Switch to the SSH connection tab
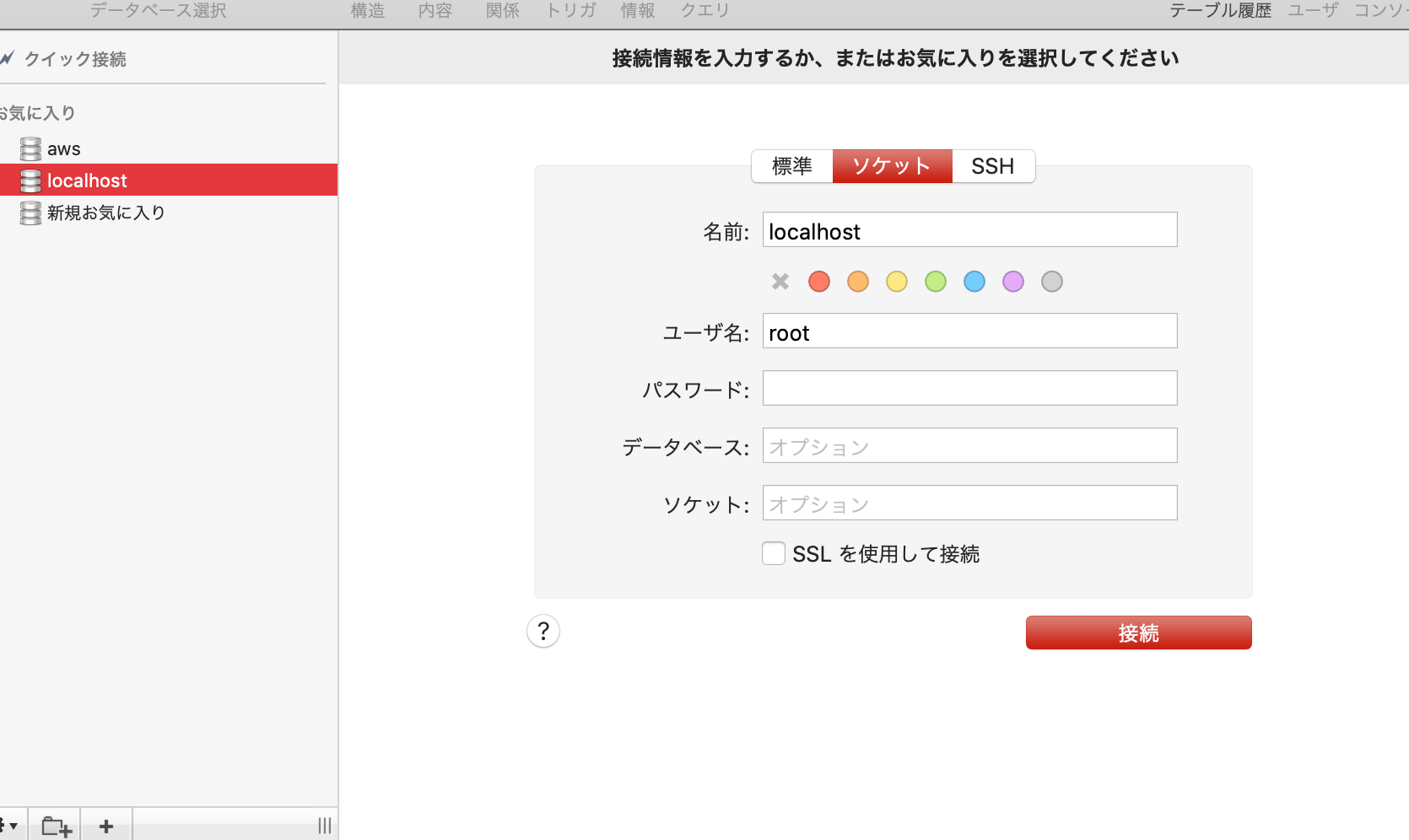This screenshot has width=1409, height=840. coord(993,166)
